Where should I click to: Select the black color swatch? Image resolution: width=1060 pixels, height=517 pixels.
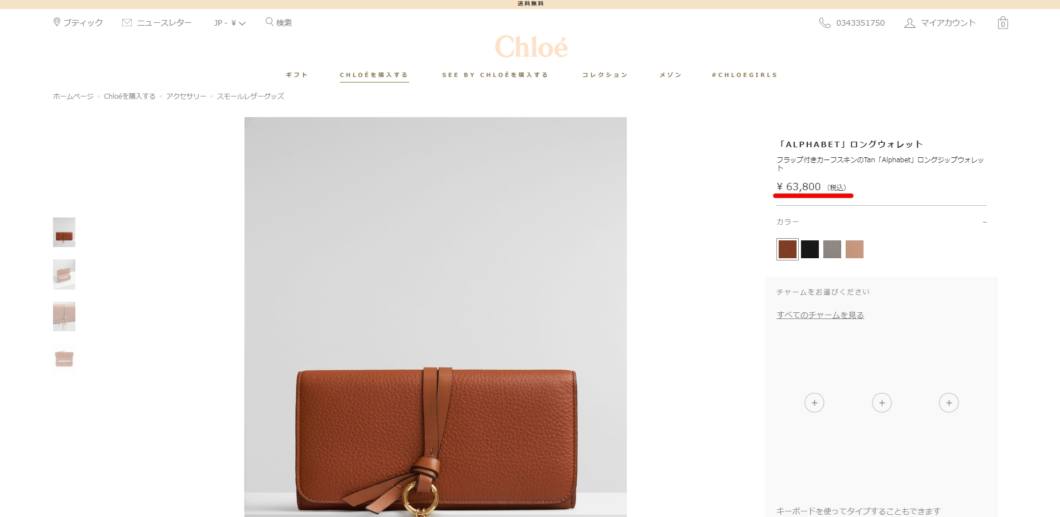[810, 249]
